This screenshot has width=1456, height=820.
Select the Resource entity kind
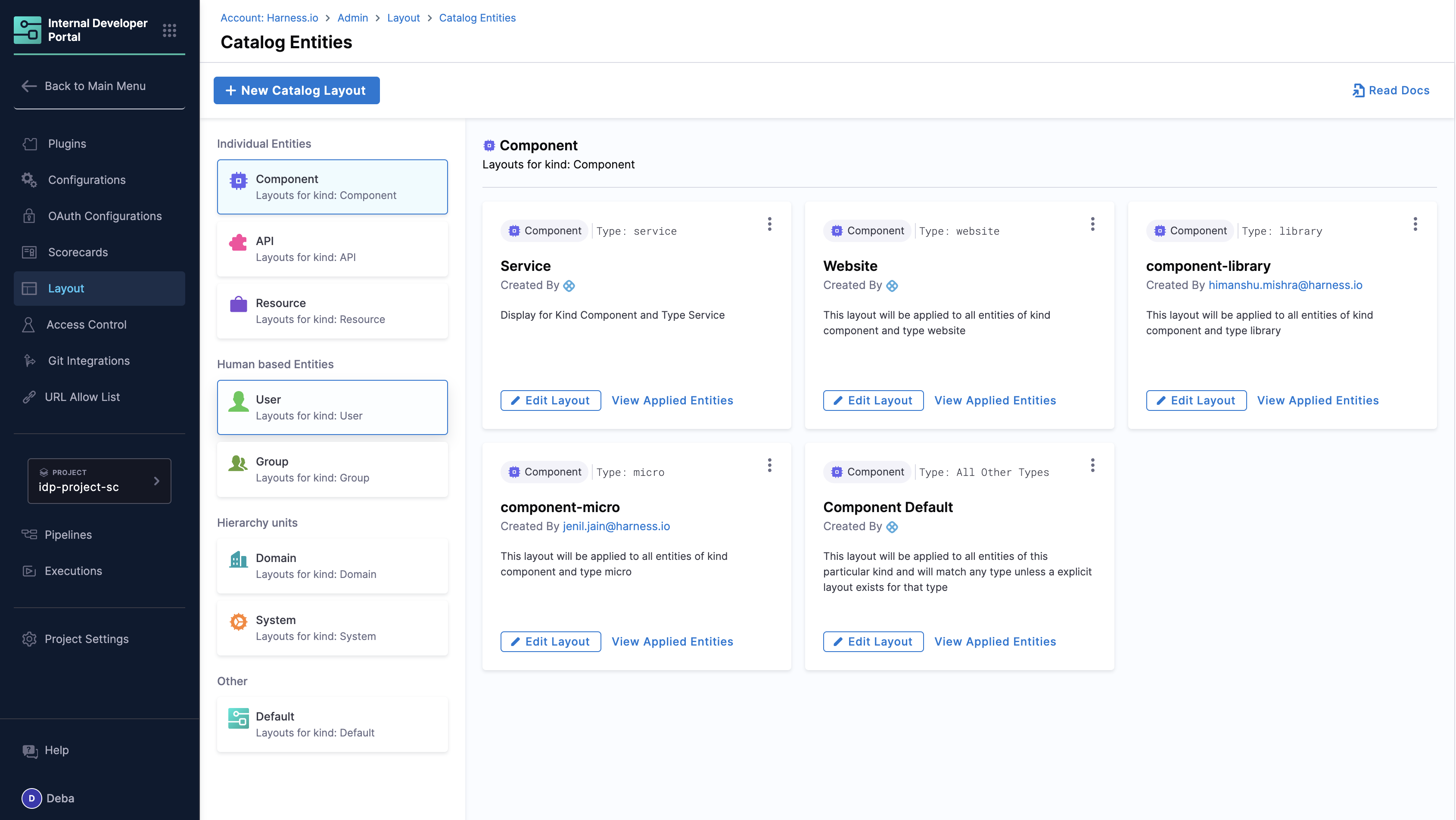(x=332, y=311)
